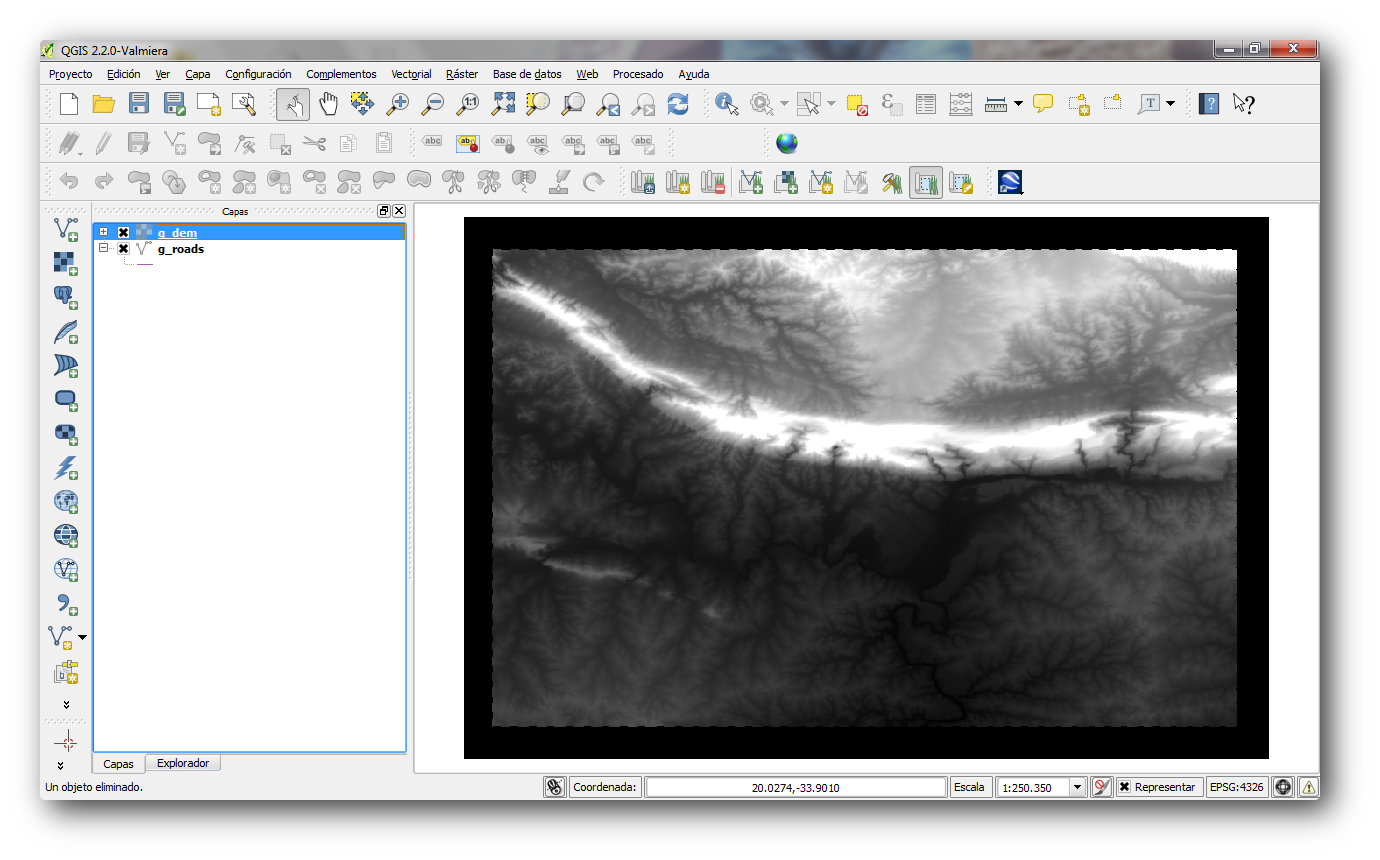
Task: Click the DEM raster map canvas
Action: (866, 488)
